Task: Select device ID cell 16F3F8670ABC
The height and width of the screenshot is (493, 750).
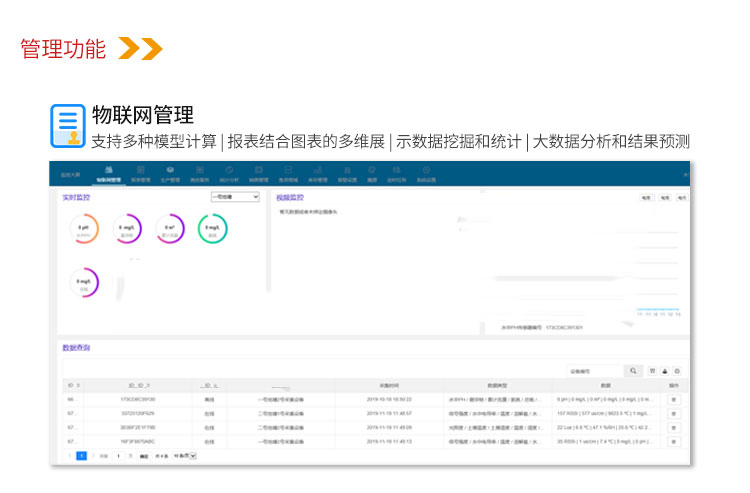Action: click(x=138, y=441)
